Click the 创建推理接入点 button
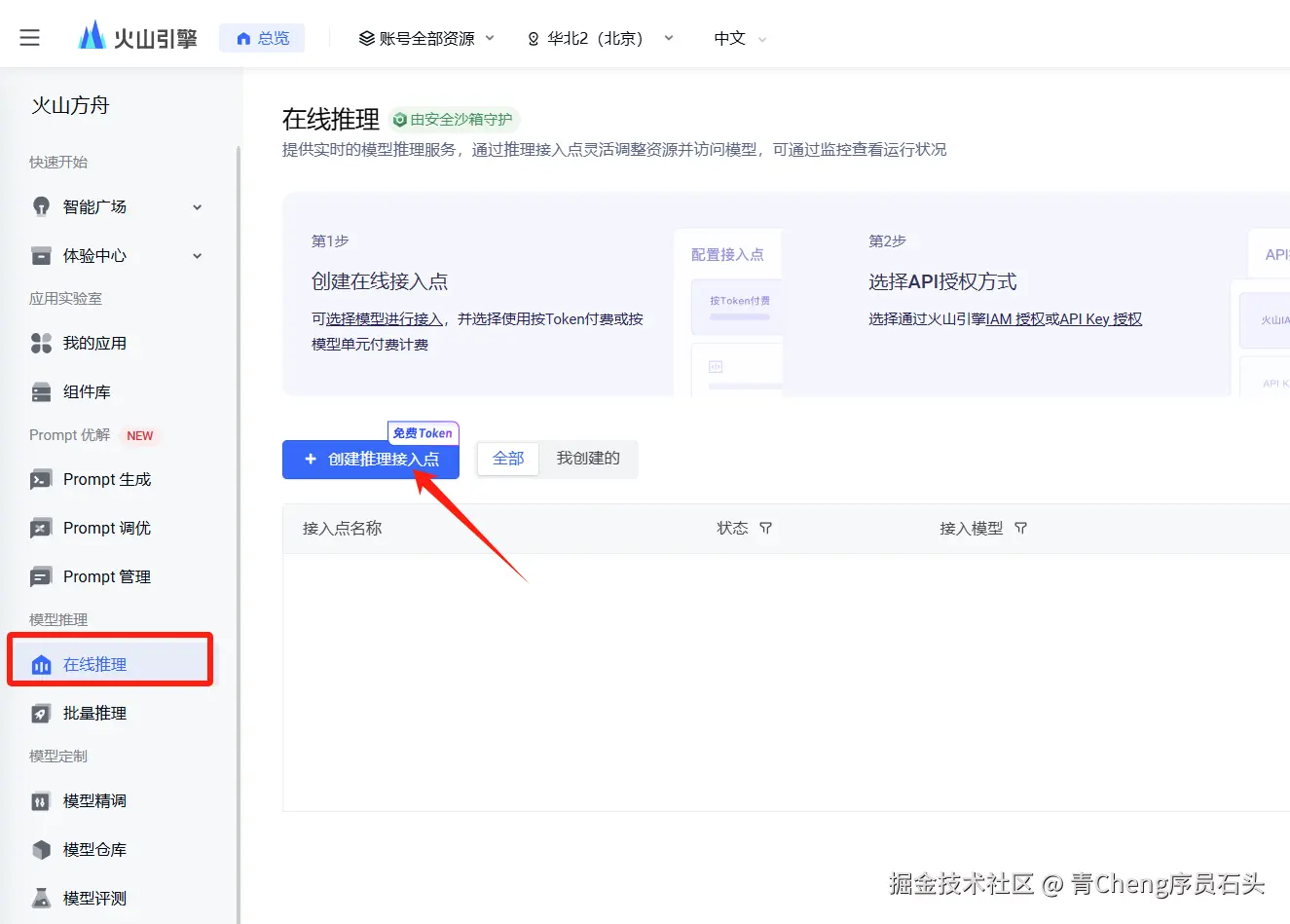The image size is (1290, 924). [371, 460]
